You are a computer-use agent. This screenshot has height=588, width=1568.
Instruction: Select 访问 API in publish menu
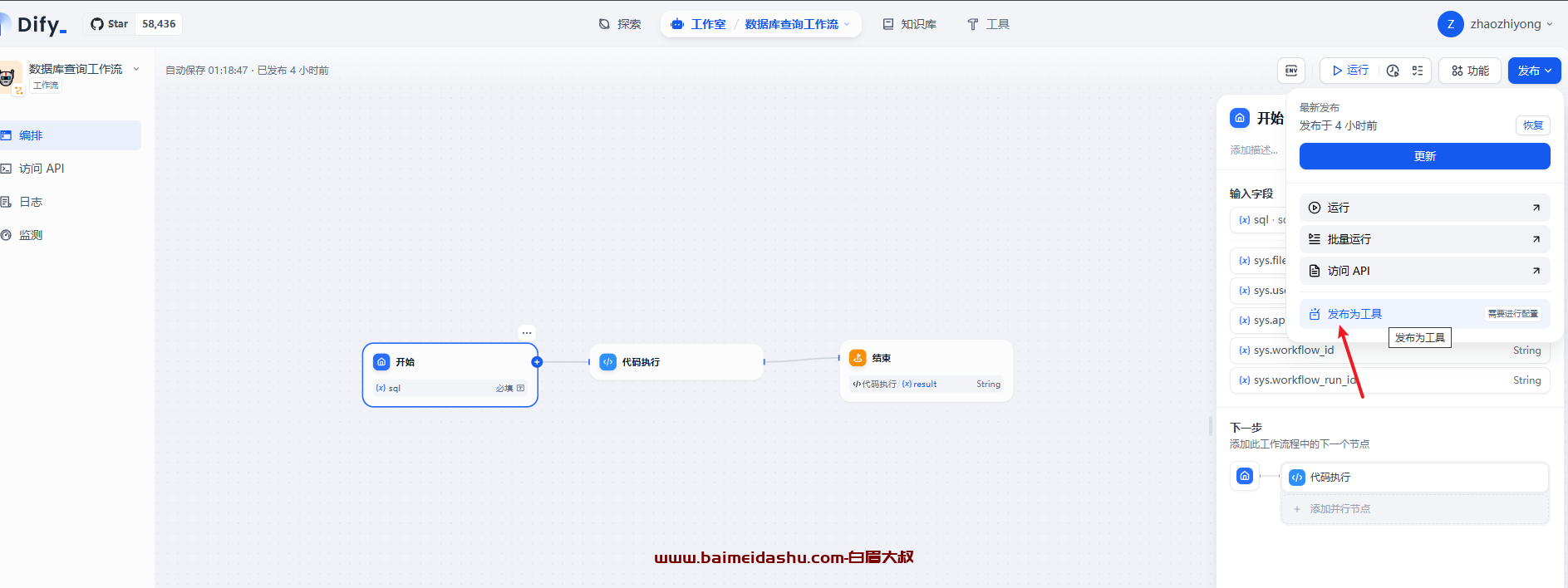click(1424, 271)
